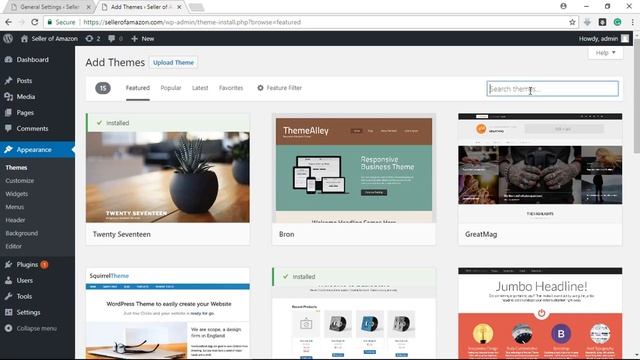Click Howdy, admin text

pyautogui.click(x=598, y=39)
